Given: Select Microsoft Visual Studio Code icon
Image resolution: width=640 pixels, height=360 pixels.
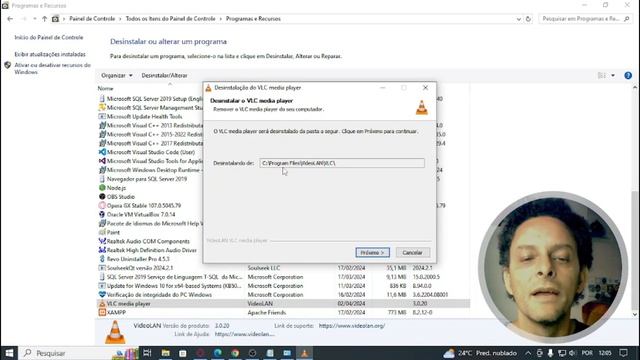Looking at the screenshot, I should (102, 152).
